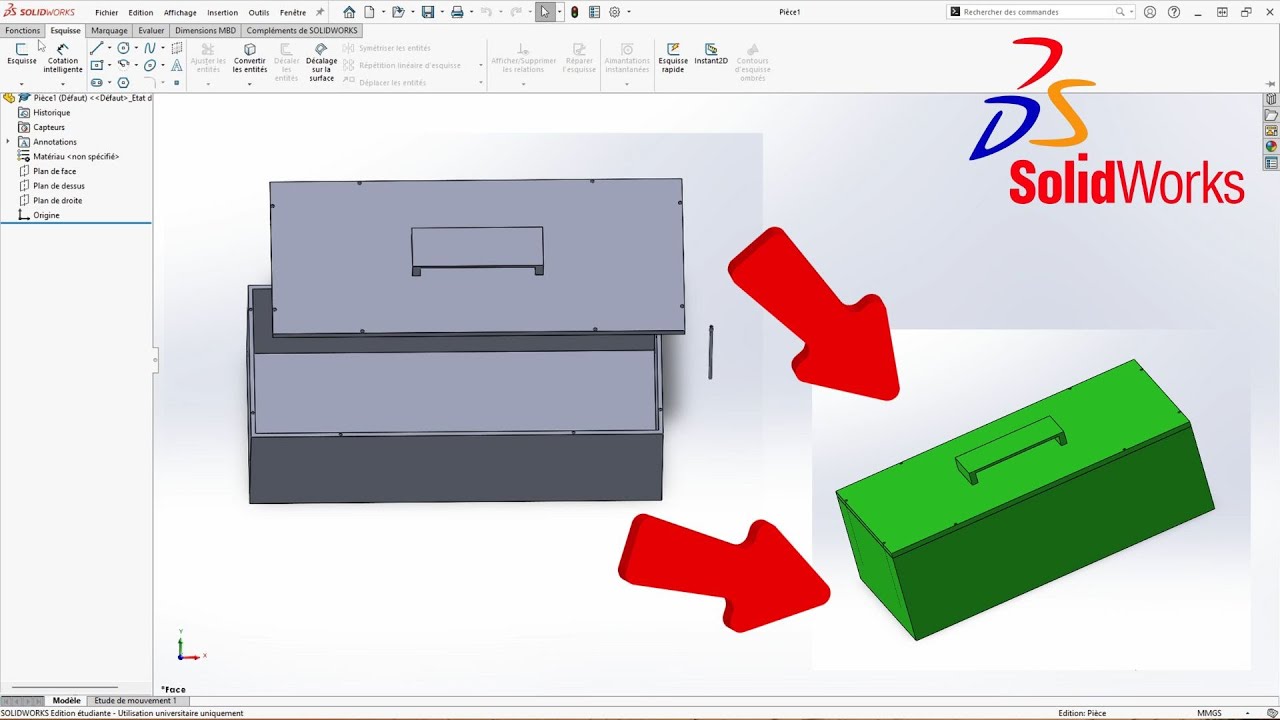Select the Text sketch tool
1280x720 pixels.
coord(177,65)
